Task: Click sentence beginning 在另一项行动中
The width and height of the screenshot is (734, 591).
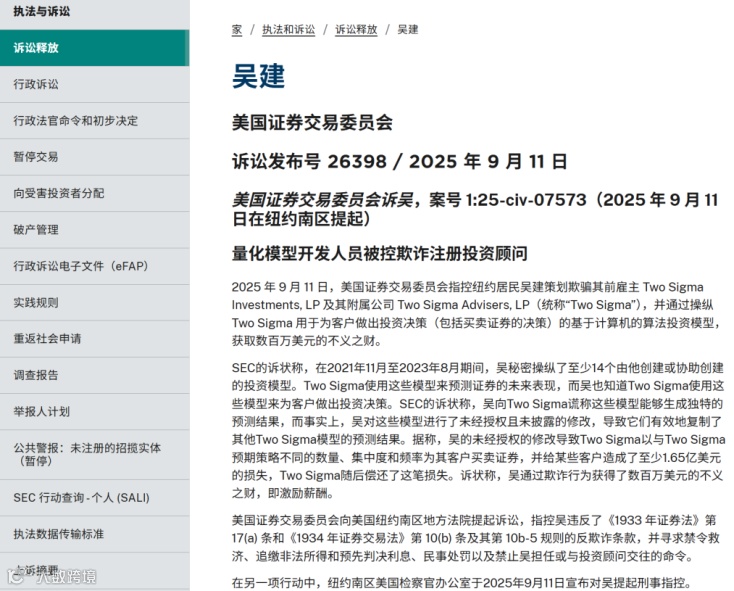Action: tap(462, 583)
